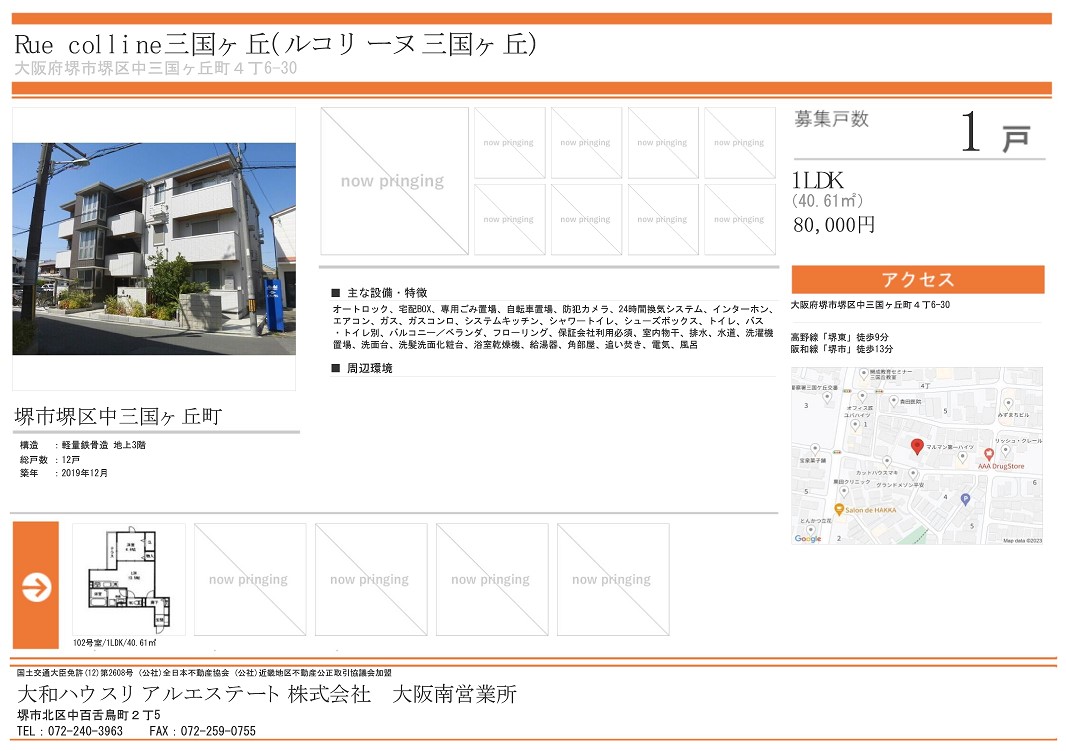Click the Google logo on the map
Screen dimensions: 1066x751
click(808, 538)
